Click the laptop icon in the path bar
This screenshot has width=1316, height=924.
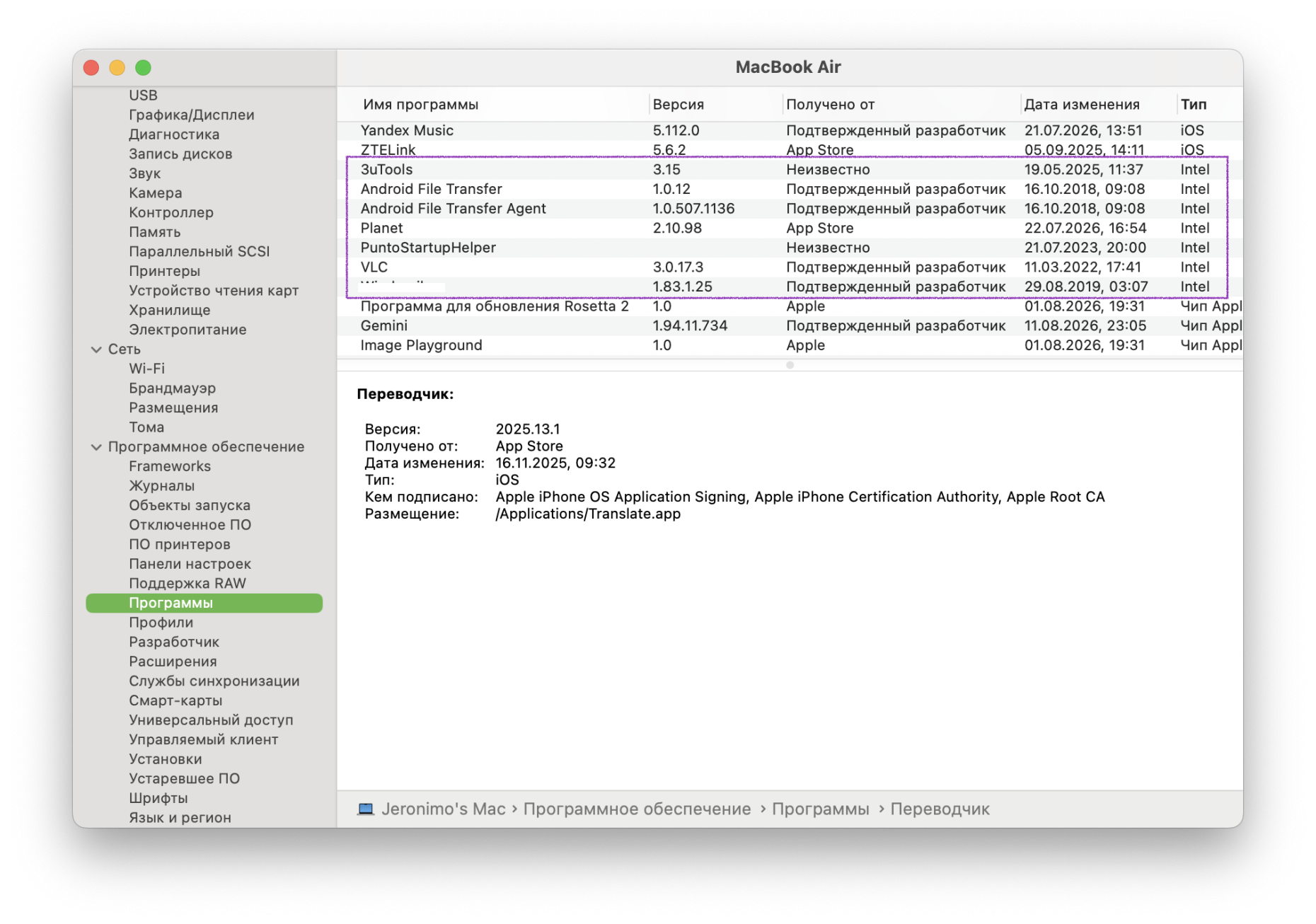click(365, 809)
